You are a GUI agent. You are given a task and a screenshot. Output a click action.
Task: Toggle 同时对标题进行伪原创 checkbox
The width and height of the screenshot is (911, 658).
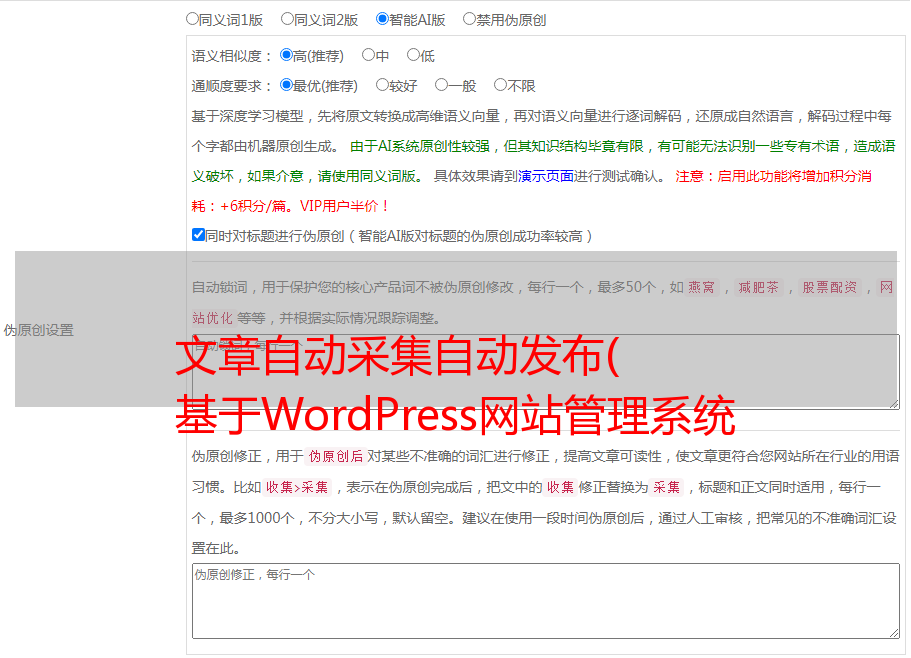198,235
